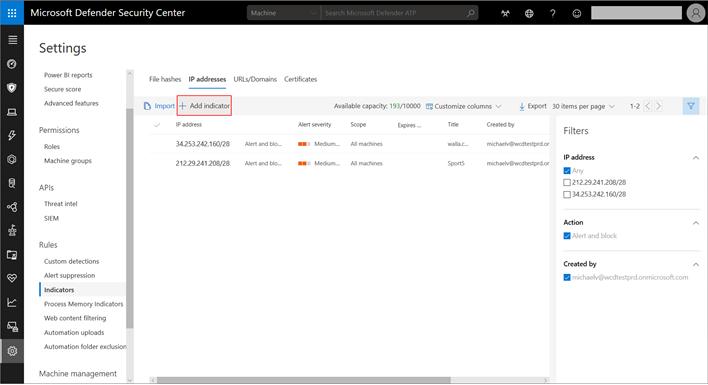This screenshot has height=385, width=708.
Task: Click the feedback smiley face icon
Action: point(577,13)
